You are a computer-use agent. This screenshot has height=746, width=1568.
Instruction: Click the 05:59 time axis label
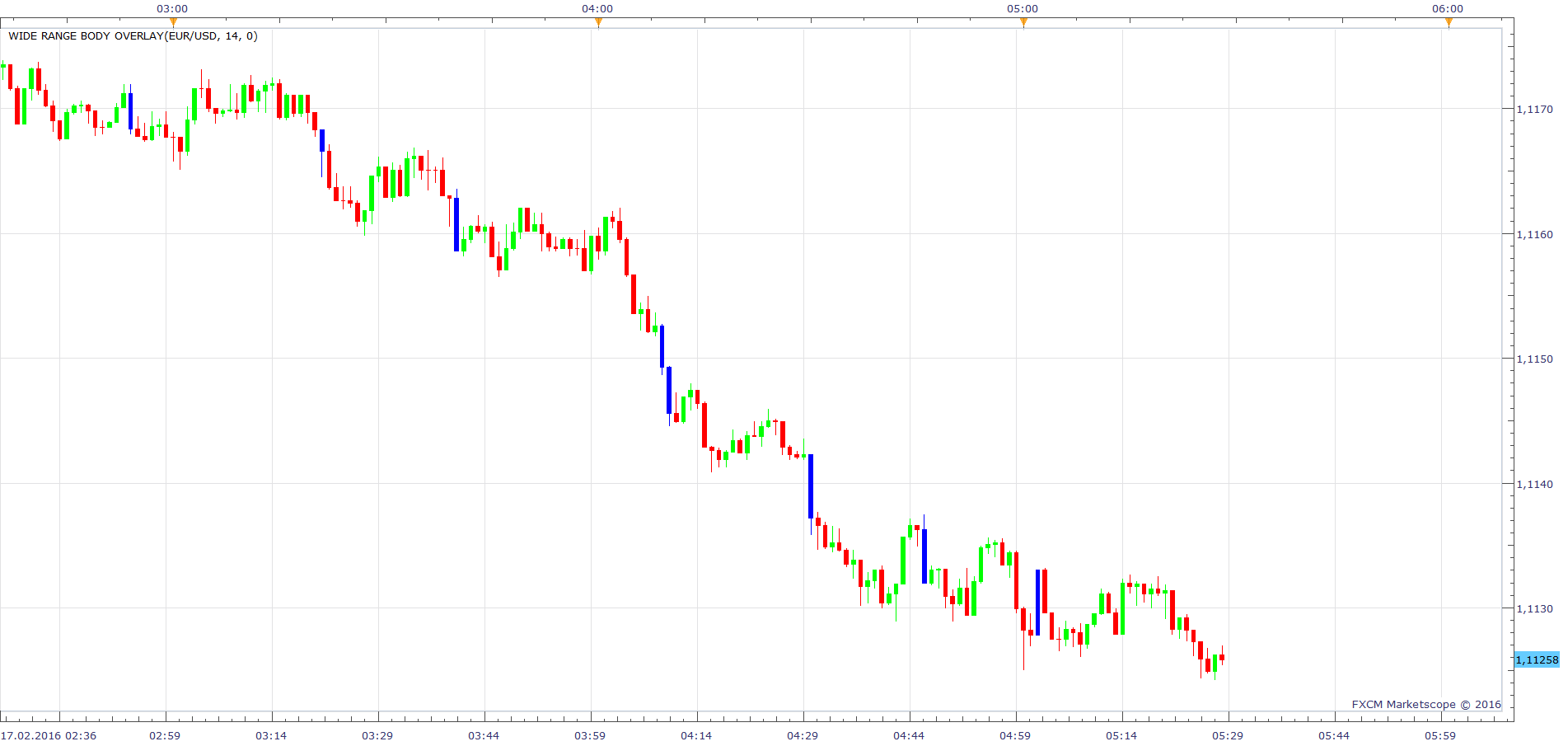(1440, 735)
